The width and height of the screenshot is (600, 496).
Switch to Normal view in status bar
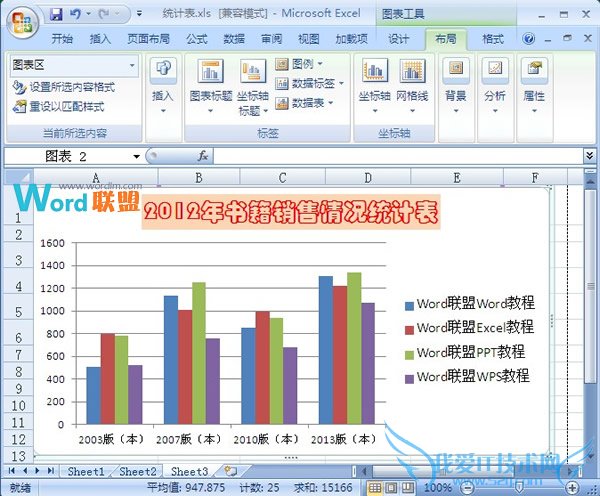[x=375, y=487]
